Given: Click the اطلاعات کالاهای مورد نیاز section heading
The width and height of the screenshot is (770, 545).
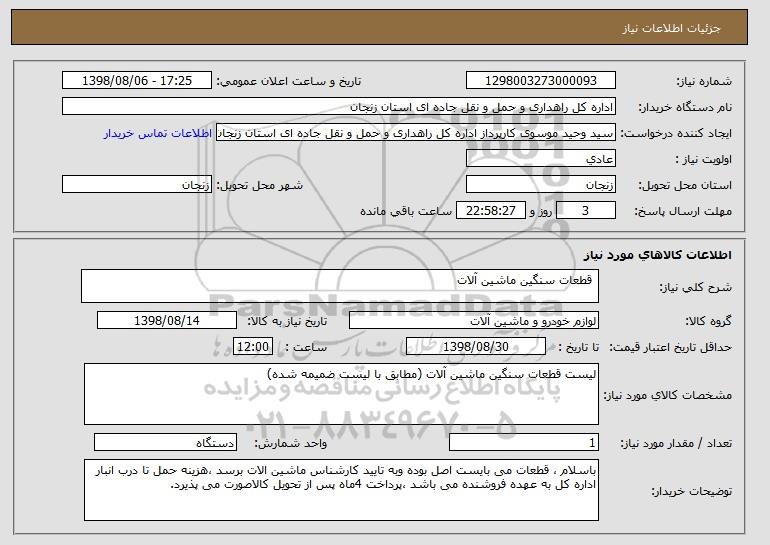Looking at the screenshot, I should coord(658,255).
